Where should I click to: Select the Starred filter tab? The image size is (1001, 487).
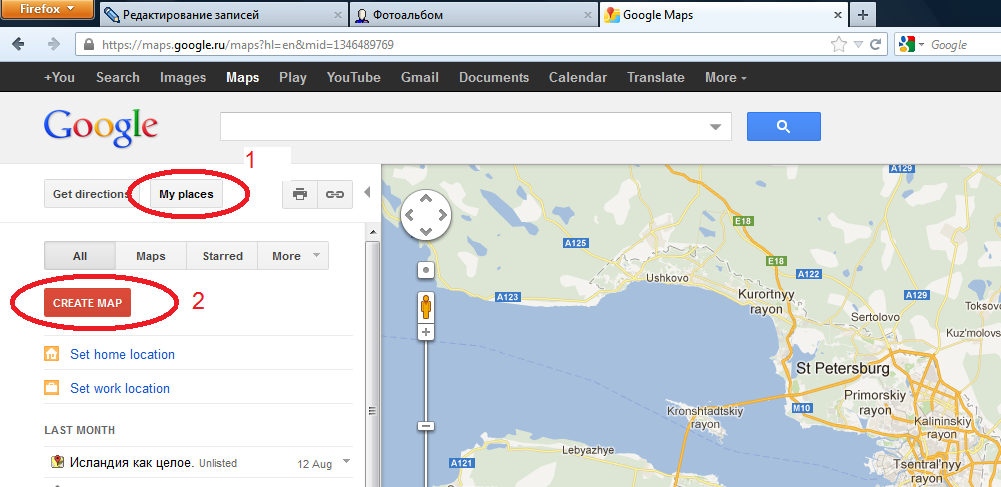[x=222, y=255]
